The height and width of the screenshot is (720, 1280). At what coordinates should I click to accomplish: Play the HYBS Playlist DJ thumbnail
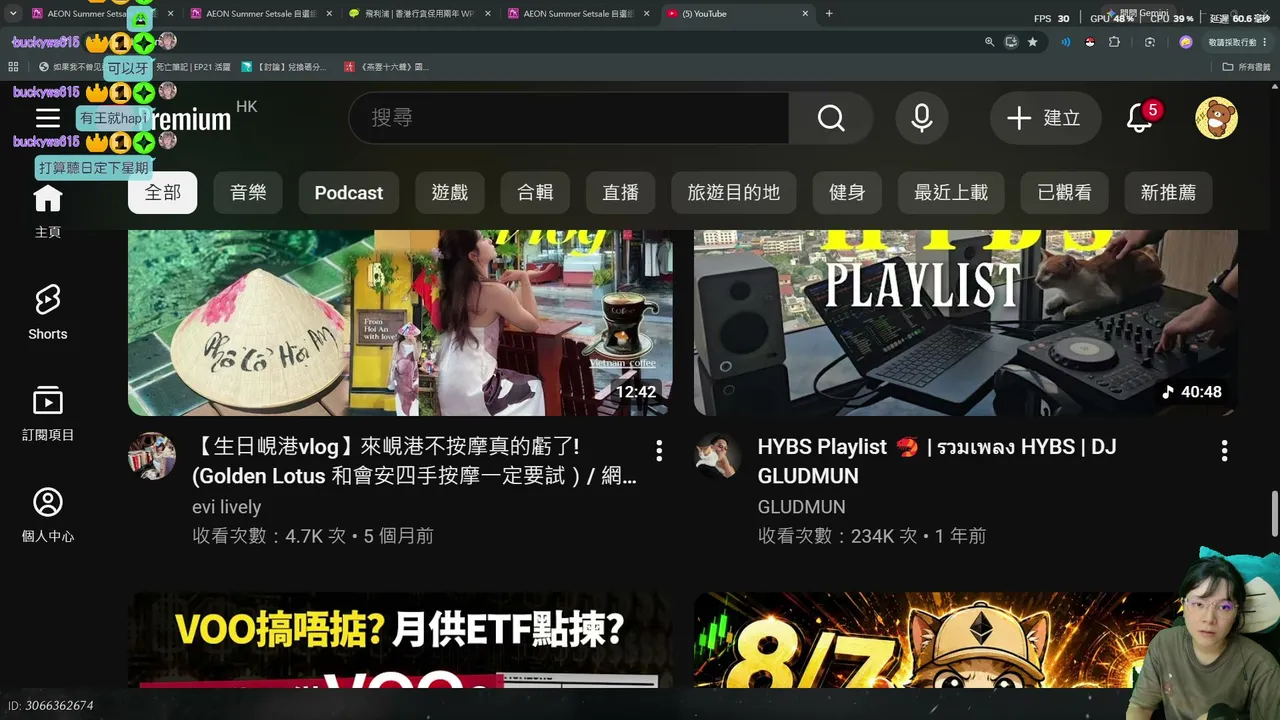click(966, 322)
